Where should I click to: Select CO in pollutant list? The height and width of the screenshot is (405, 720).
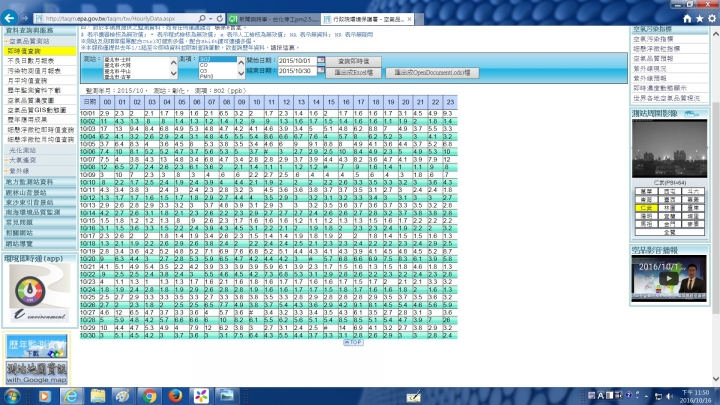(x=217, y=65)
